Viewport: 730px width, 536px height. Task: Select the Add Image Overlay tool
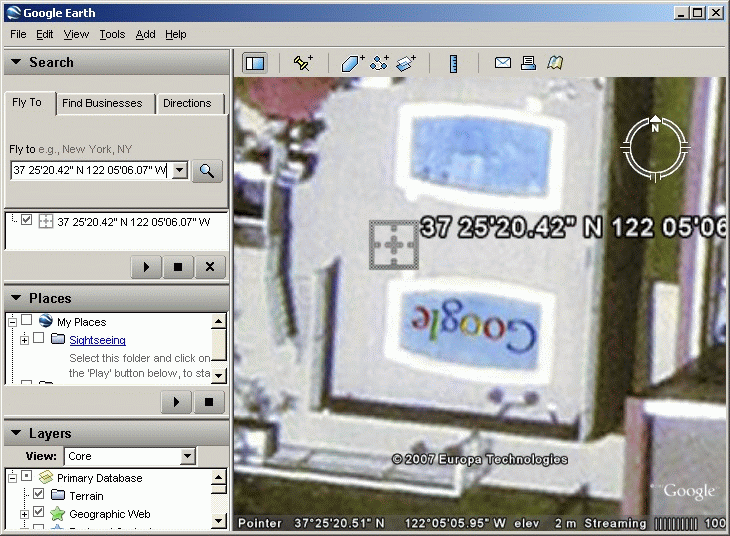[x=405, y=63]
